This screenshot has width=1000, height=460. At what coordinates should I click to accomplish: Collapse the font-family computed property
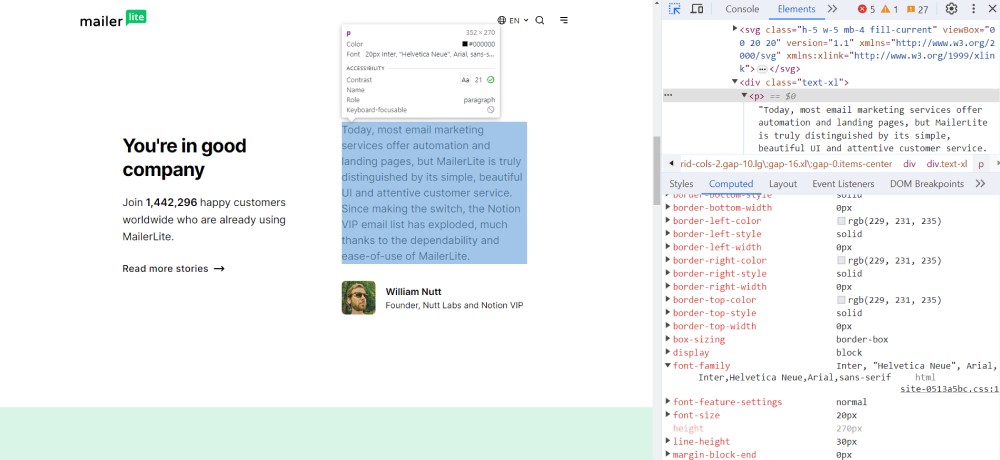[668, 366]
